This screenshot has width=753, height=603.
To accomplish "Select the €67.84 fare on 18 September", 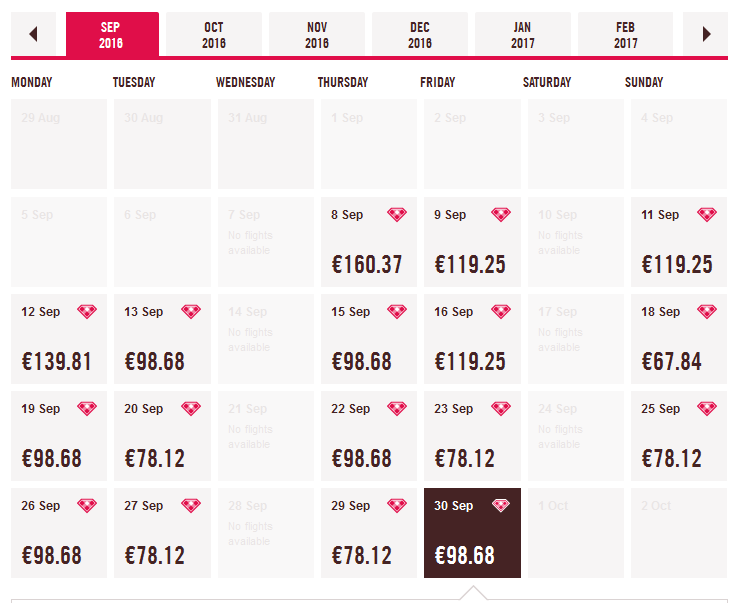I will 677,362.
